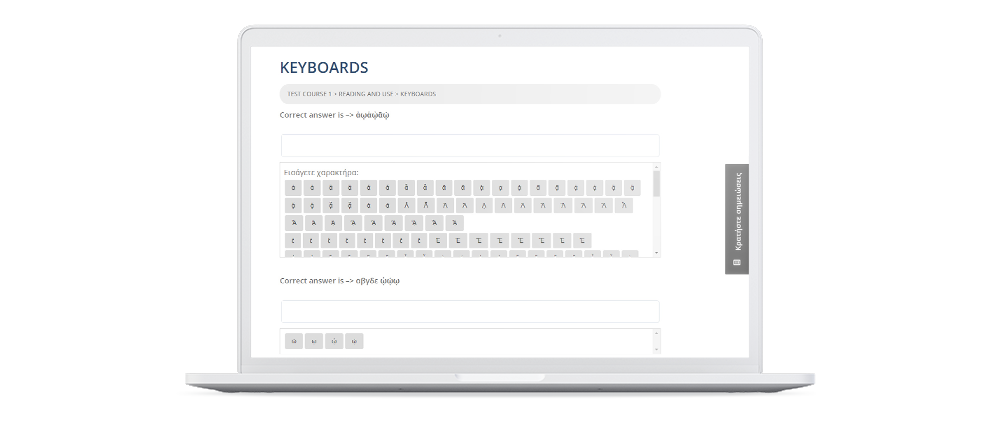Screen dimensions: 1000x421
Task: Click 'Correct answer is' αβγδε text
Action: [x=340, y=281]
